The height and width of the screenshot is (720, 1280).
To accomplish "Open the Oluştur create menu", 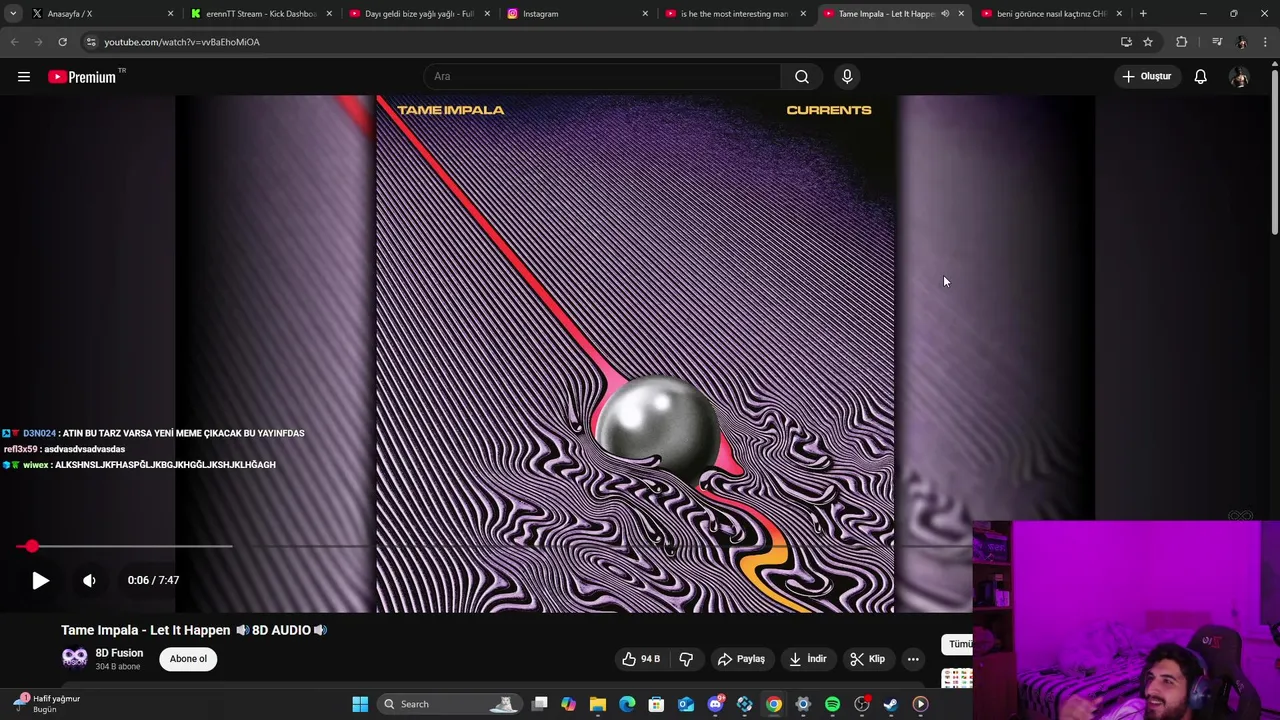I will pyautogui.click(x=1146, y=76).
